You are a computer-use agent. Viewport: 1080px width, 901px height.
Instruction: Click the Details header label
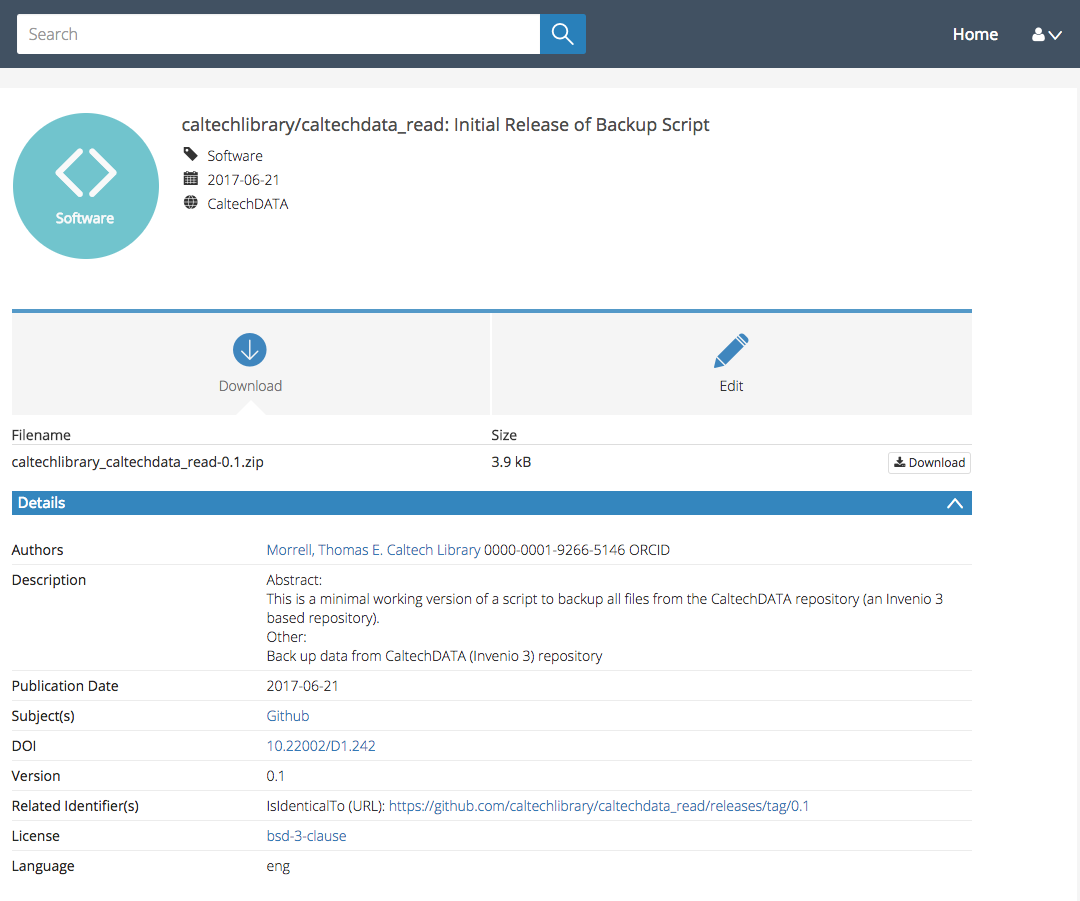point(41,503)
